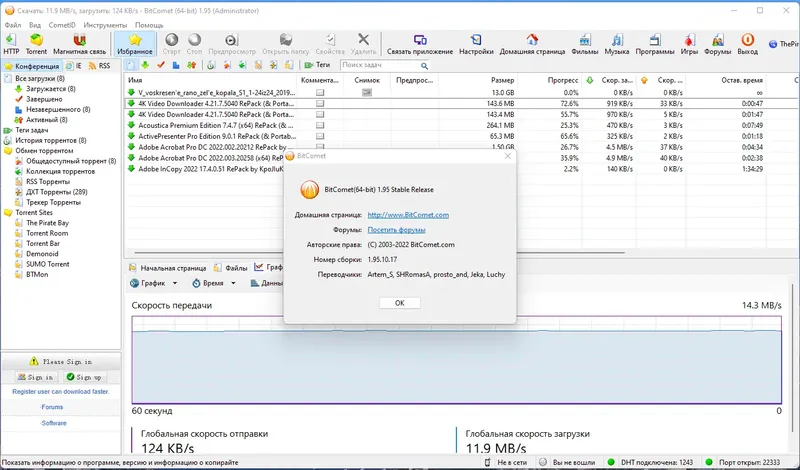
Task: Open the Forums link in the sidebar
Action: [x=52, y=407]
